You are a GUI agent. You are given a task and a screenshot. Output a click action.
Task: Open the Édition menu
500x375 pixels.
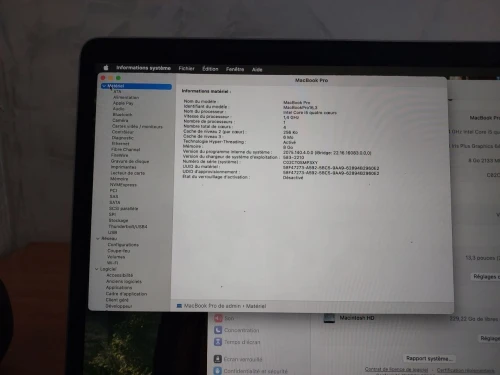(210, 69)
